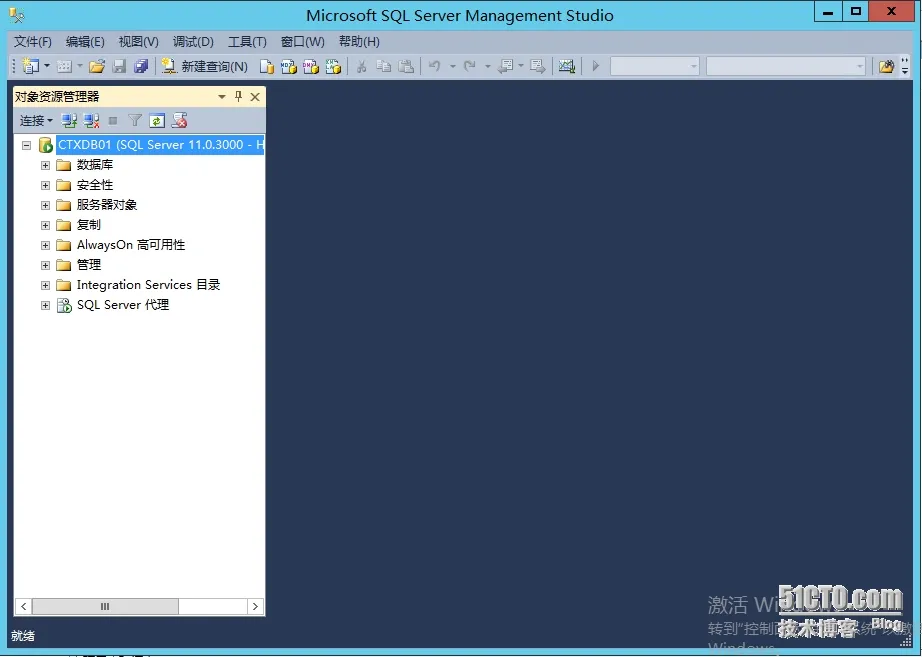Close the 对象资源管理器 panel
922x657 pixels.
[x=255, y=97]
